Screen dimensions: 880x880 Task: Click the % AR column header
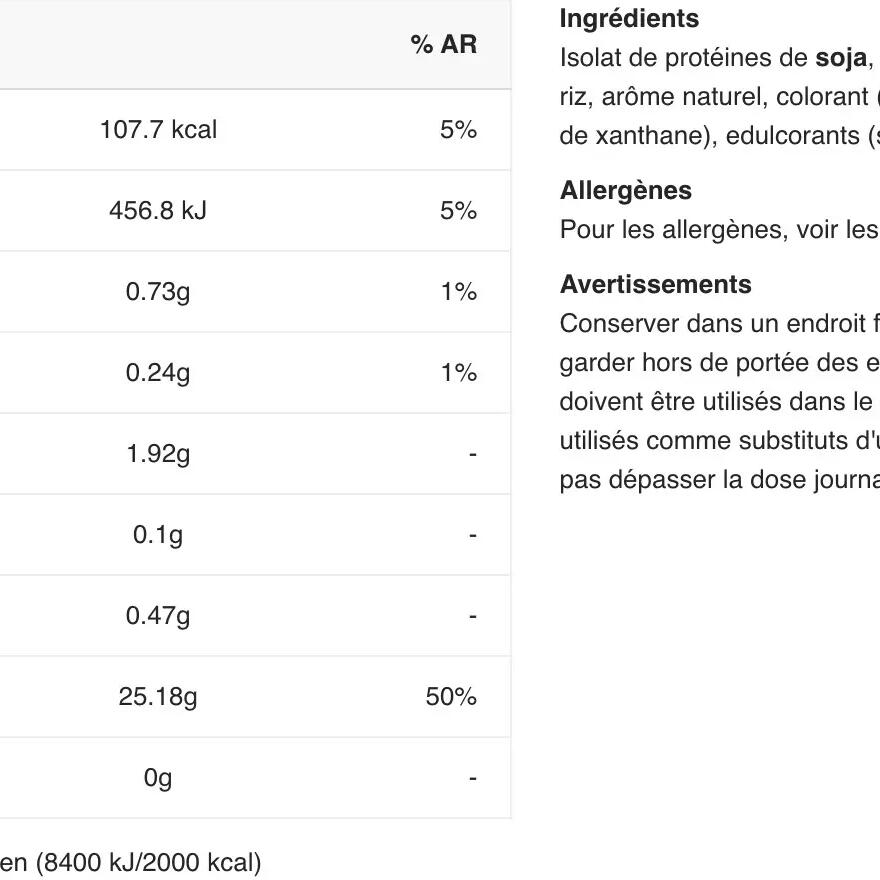tap(443, 44)
